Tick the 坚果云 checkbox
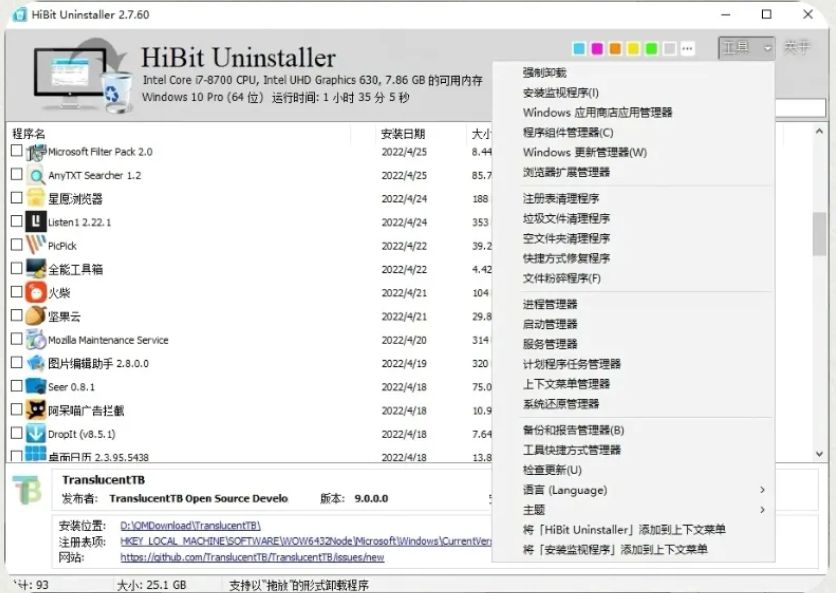The image size is (836, 593). [17, 315]
